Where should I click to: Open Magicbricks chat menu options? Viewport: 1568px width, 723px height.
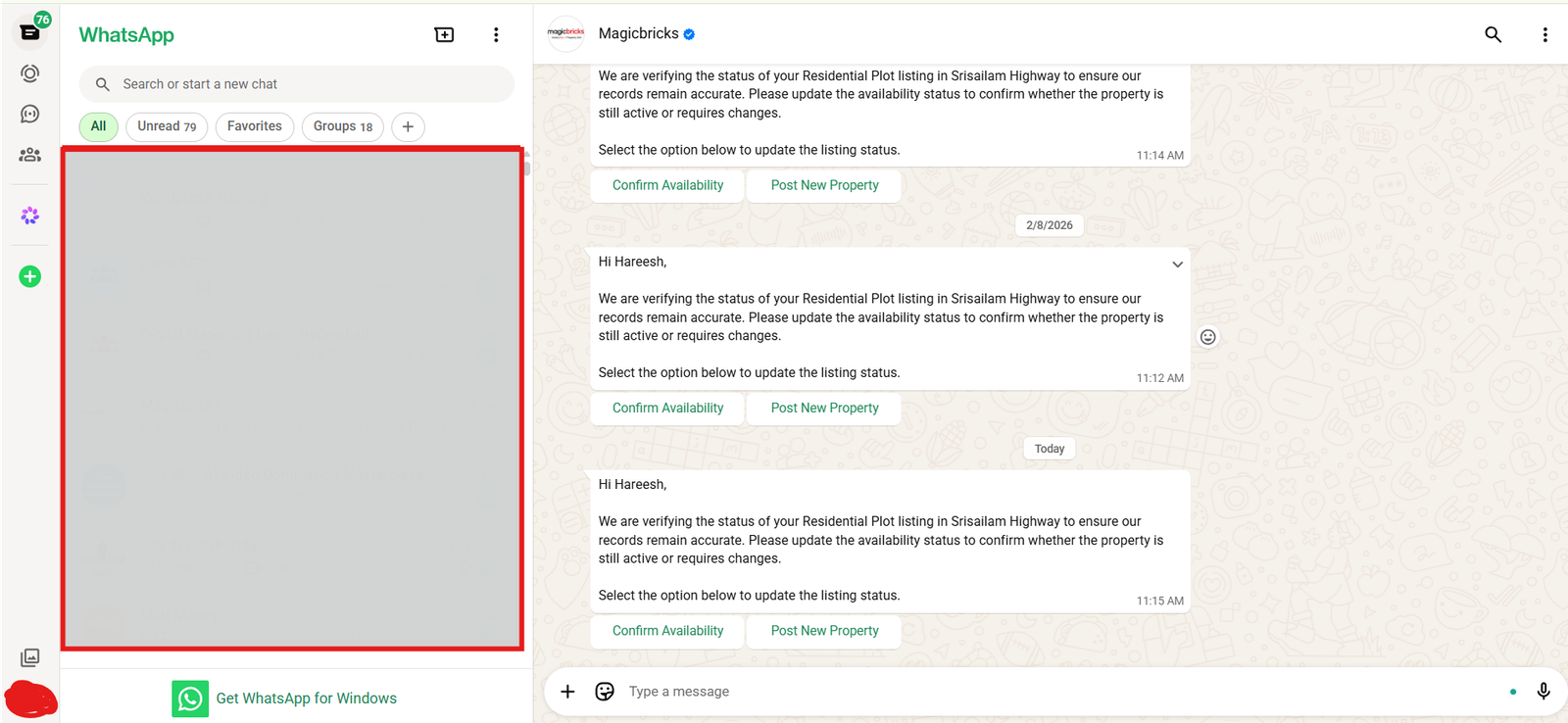[1544, 34]
